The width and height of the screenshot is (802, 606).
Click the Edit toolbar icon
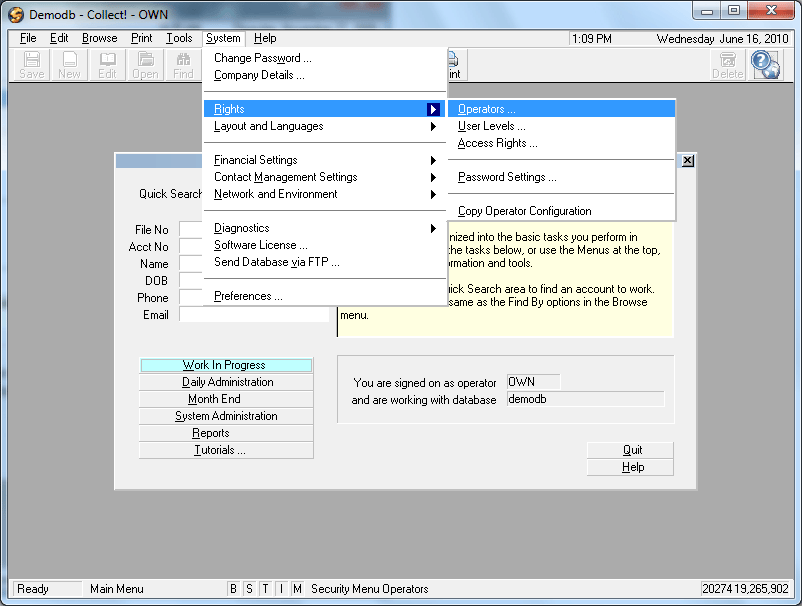point(107,65)
